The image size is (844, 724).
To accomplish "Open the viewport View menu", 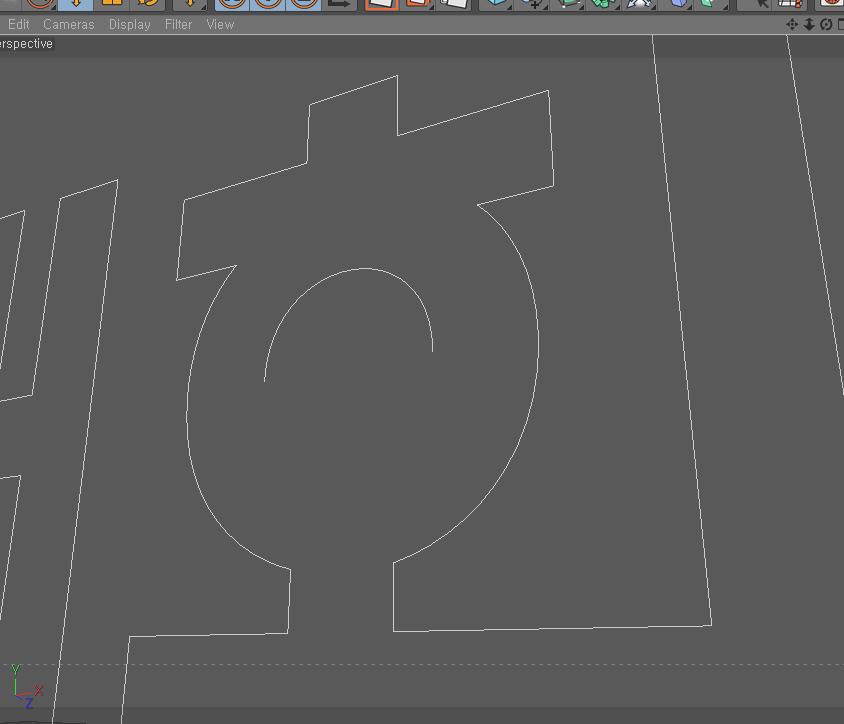I will coord(220,24).
